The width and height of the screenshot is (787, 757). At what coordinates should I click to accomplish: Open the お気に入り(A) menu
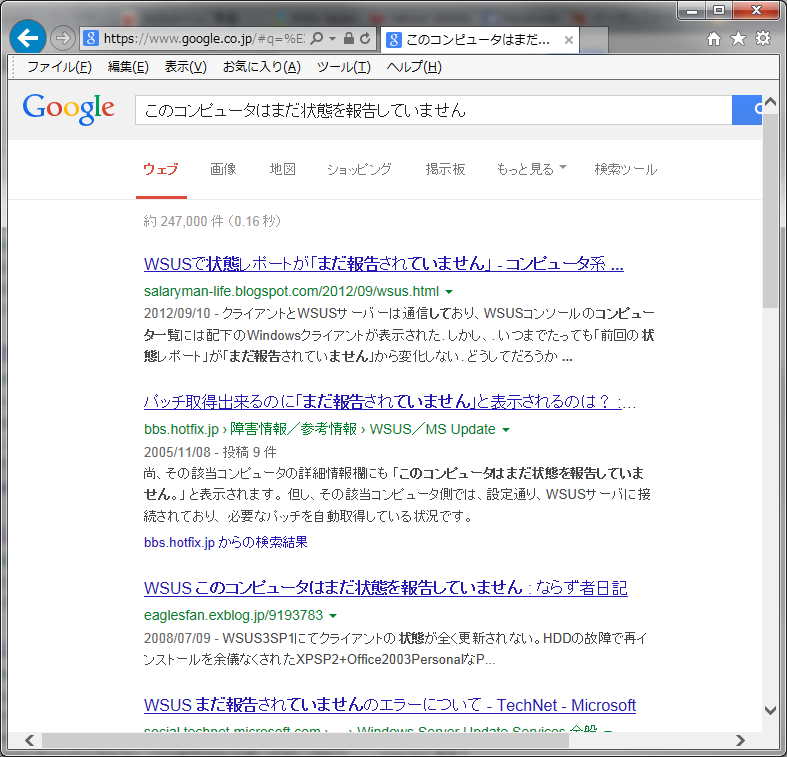coord(261,67)
